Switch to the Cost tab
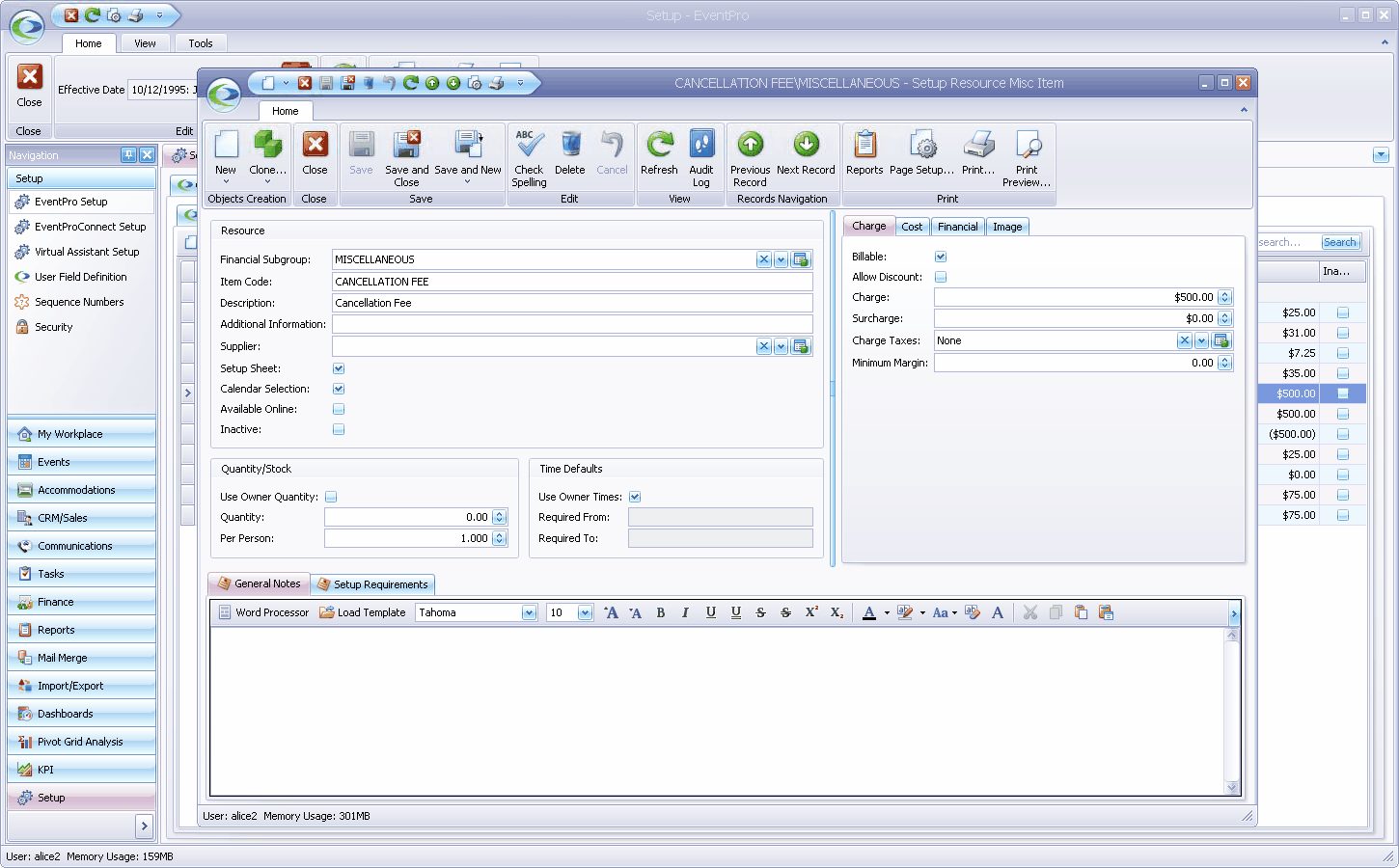Image resolution: width=1399 pixels, height=868 pixels. click(x=912, y=227)
